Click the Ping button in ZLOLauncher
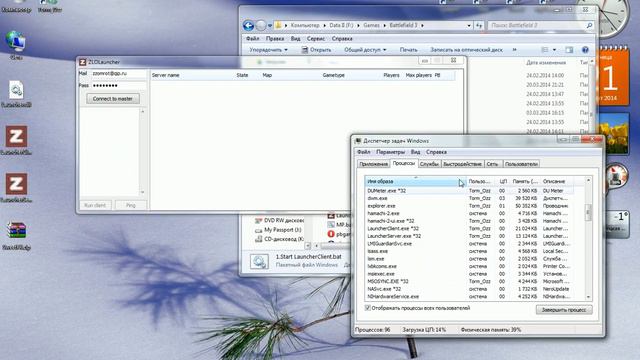The width and height of the screenshot is (640, 360). [x=131, y=205]
